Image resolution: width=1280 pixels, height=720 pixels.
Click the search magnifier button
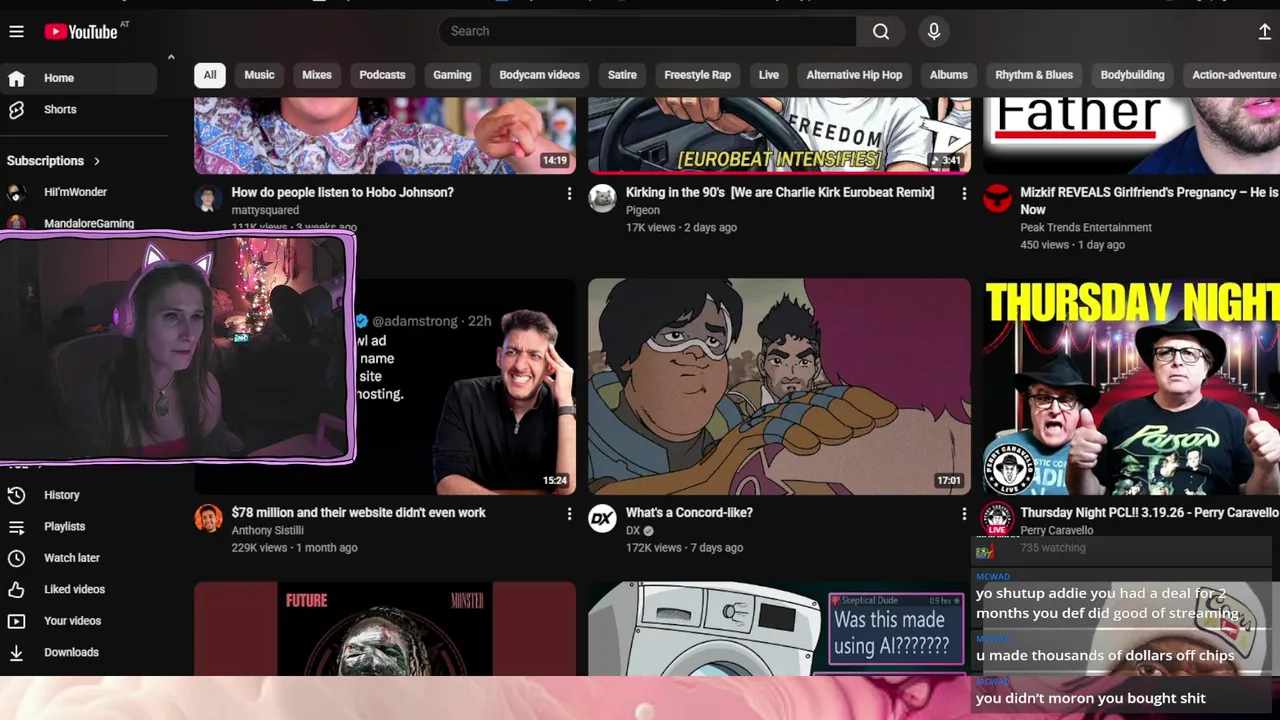[x=881, y=31]
